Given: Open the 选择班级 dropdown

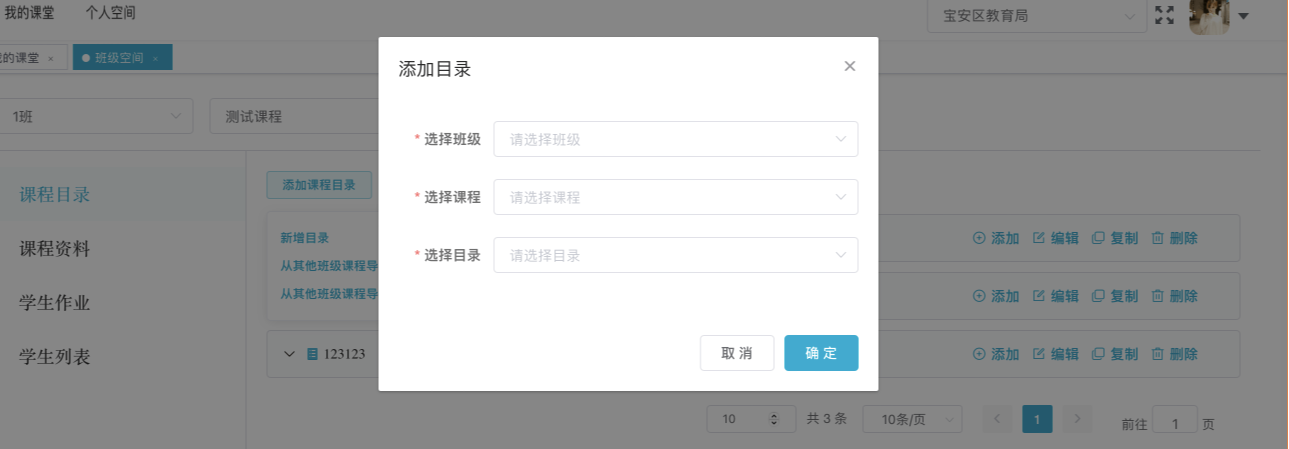Looking at the screenshot, I should click(x=675, y=139).
